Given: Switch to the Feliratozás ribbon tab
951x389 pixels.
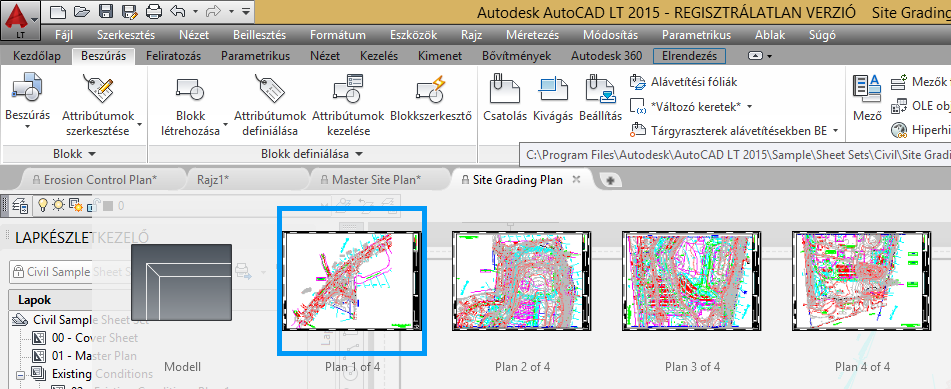Looking at the screenshot, I should tap(173, 56).
